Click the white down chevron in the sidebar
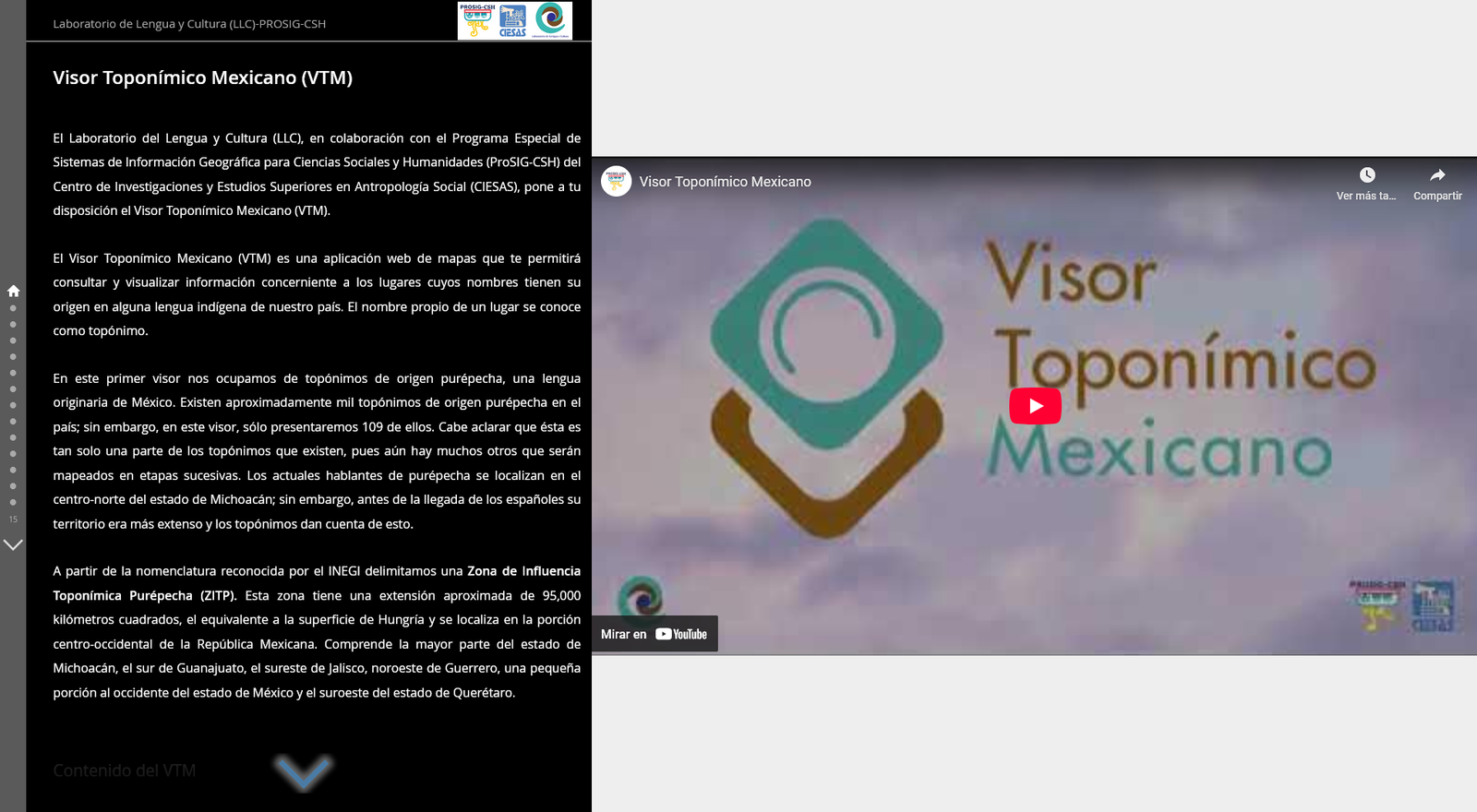The image size is (1477, 812). point(13,545)
